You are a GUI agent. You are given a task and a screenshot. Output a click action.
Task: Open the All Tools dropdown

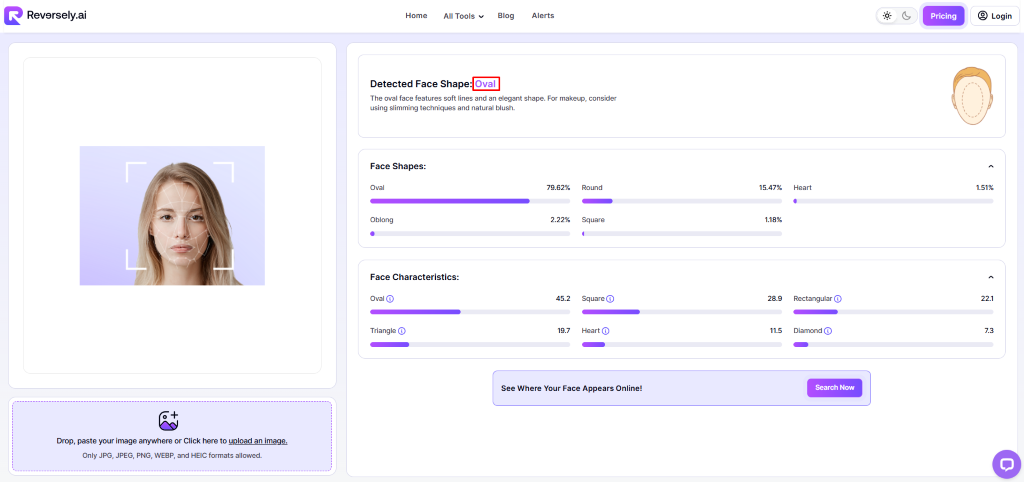[463, 16]
